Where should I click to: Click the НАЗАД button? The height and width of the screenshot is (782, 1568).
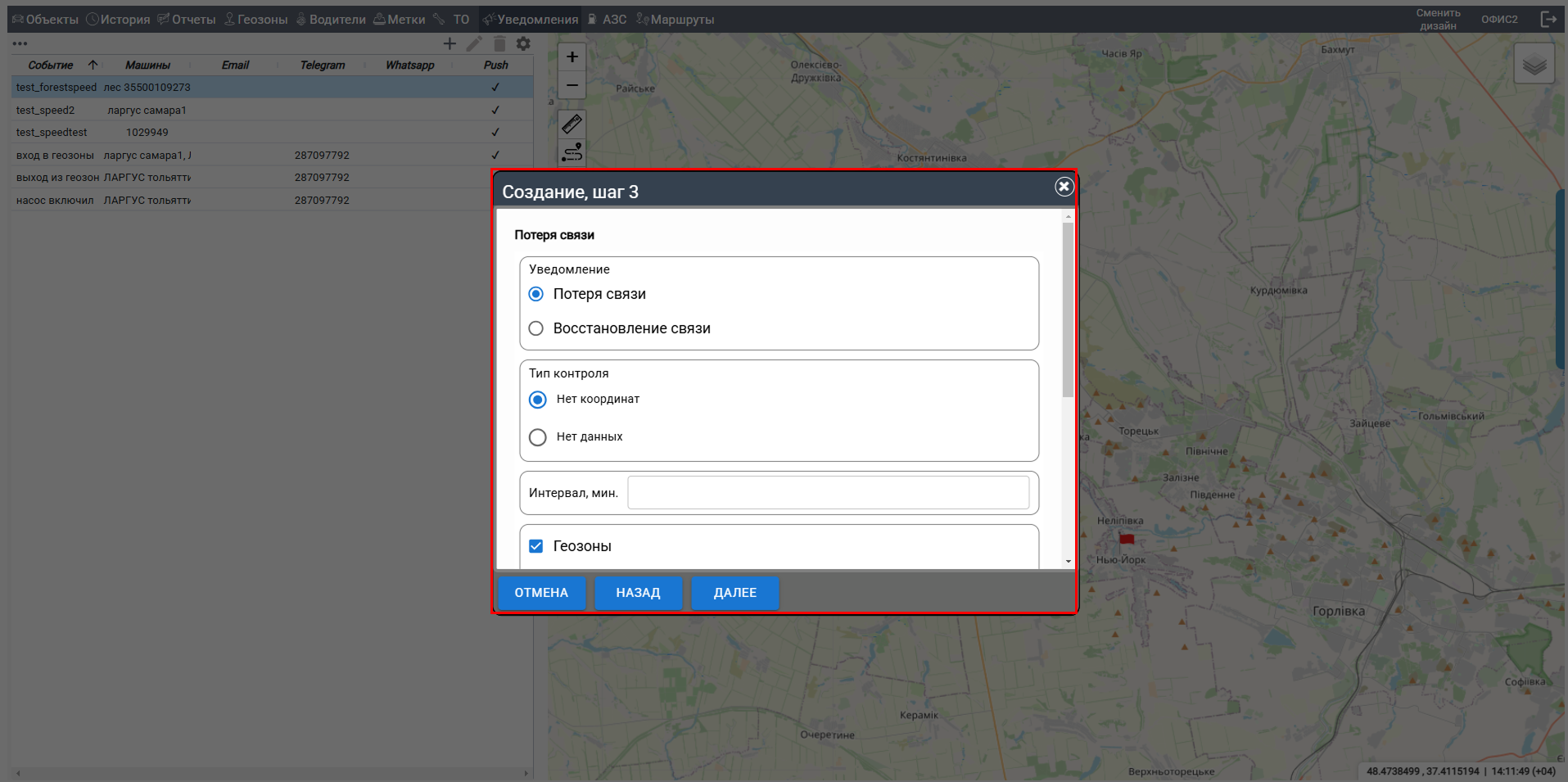pyautogui.click(x=638, y=593)
